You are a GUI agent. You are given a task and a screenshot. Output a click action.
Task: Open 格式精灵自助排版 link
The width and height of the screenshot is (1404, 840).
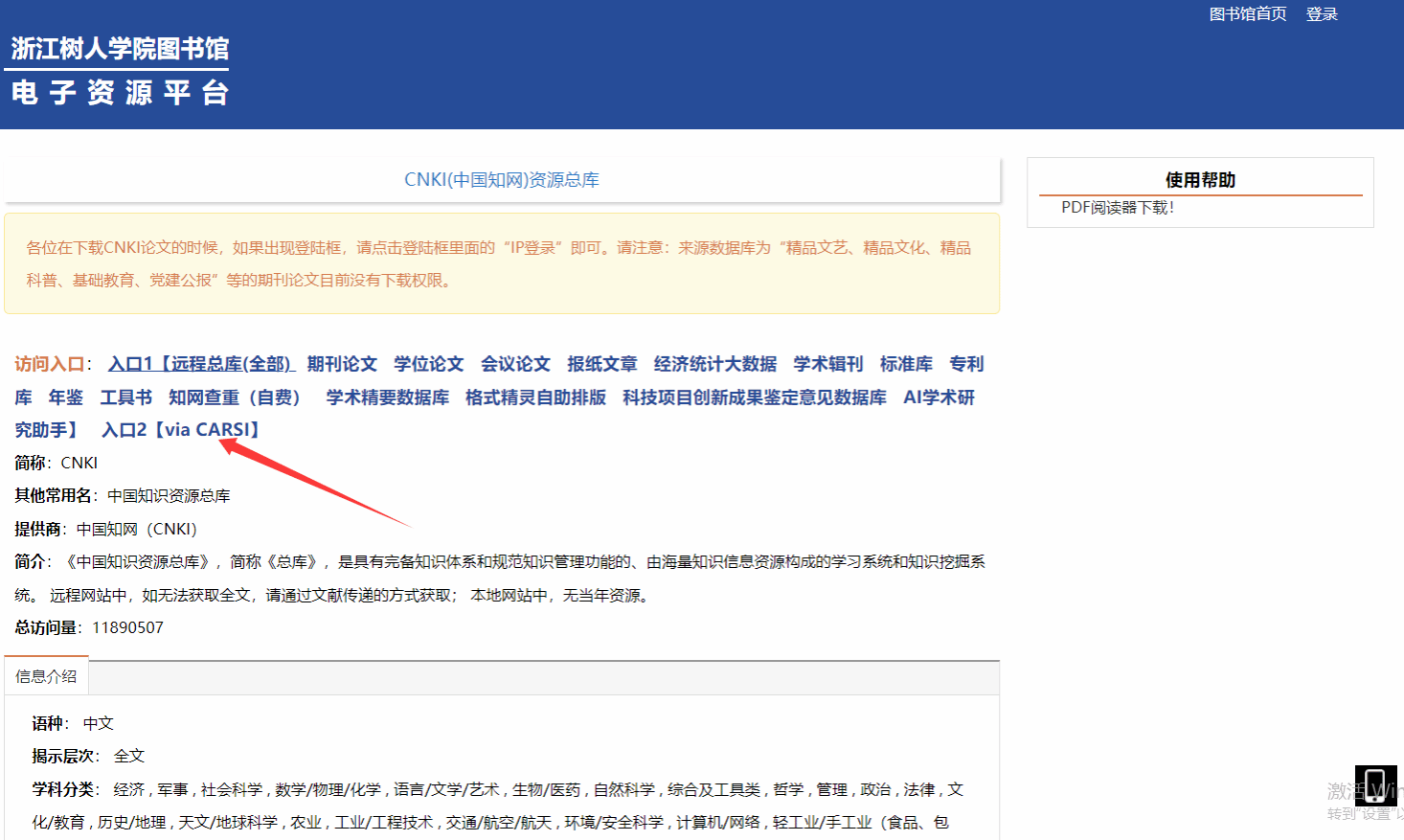pos(535,397)
